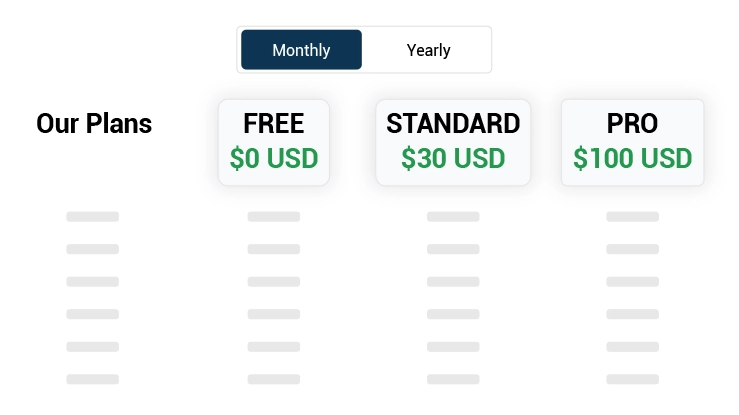
Task: Click first placeholder bar in FREE column
Action: point(273,216)
